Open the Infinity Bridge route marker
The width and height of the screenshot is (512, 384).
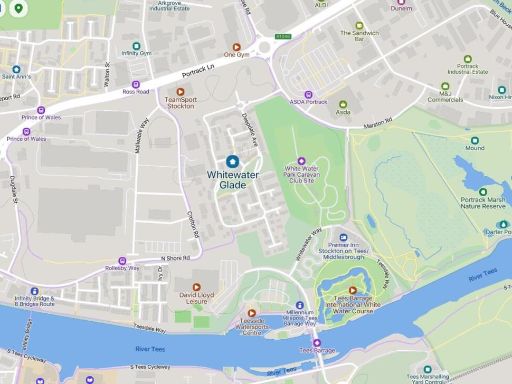click(34, 291)
